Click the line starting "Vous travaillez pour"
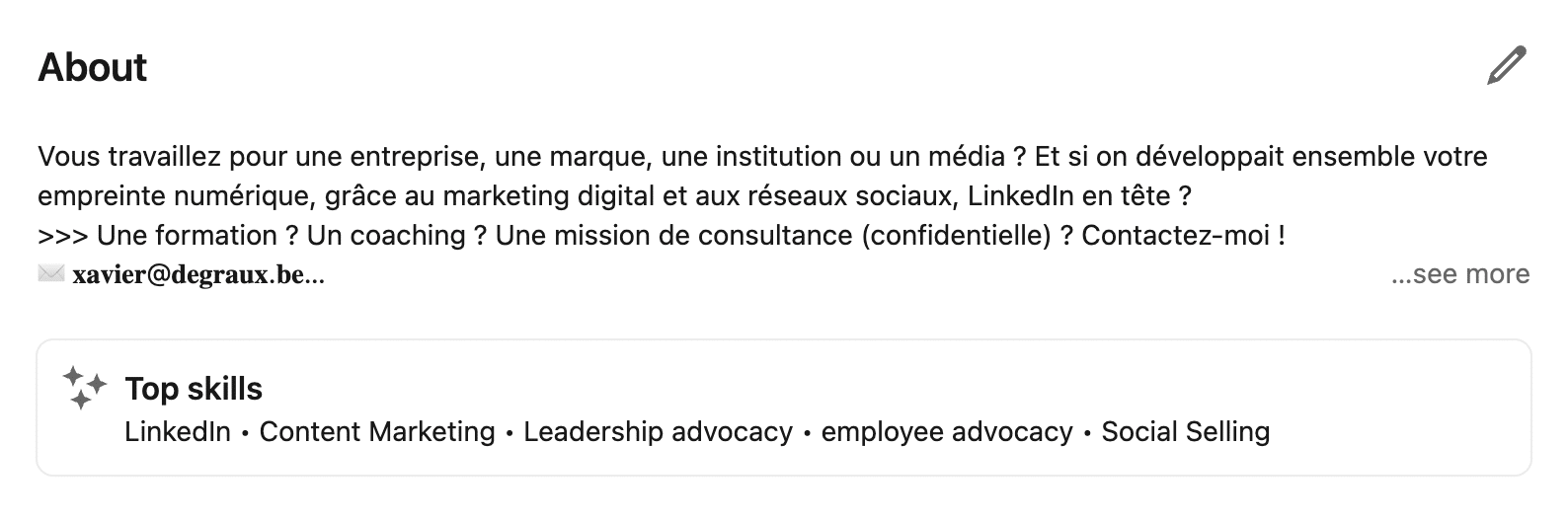The width and height of the screenshot is (1568, 519). click(178, 157)
